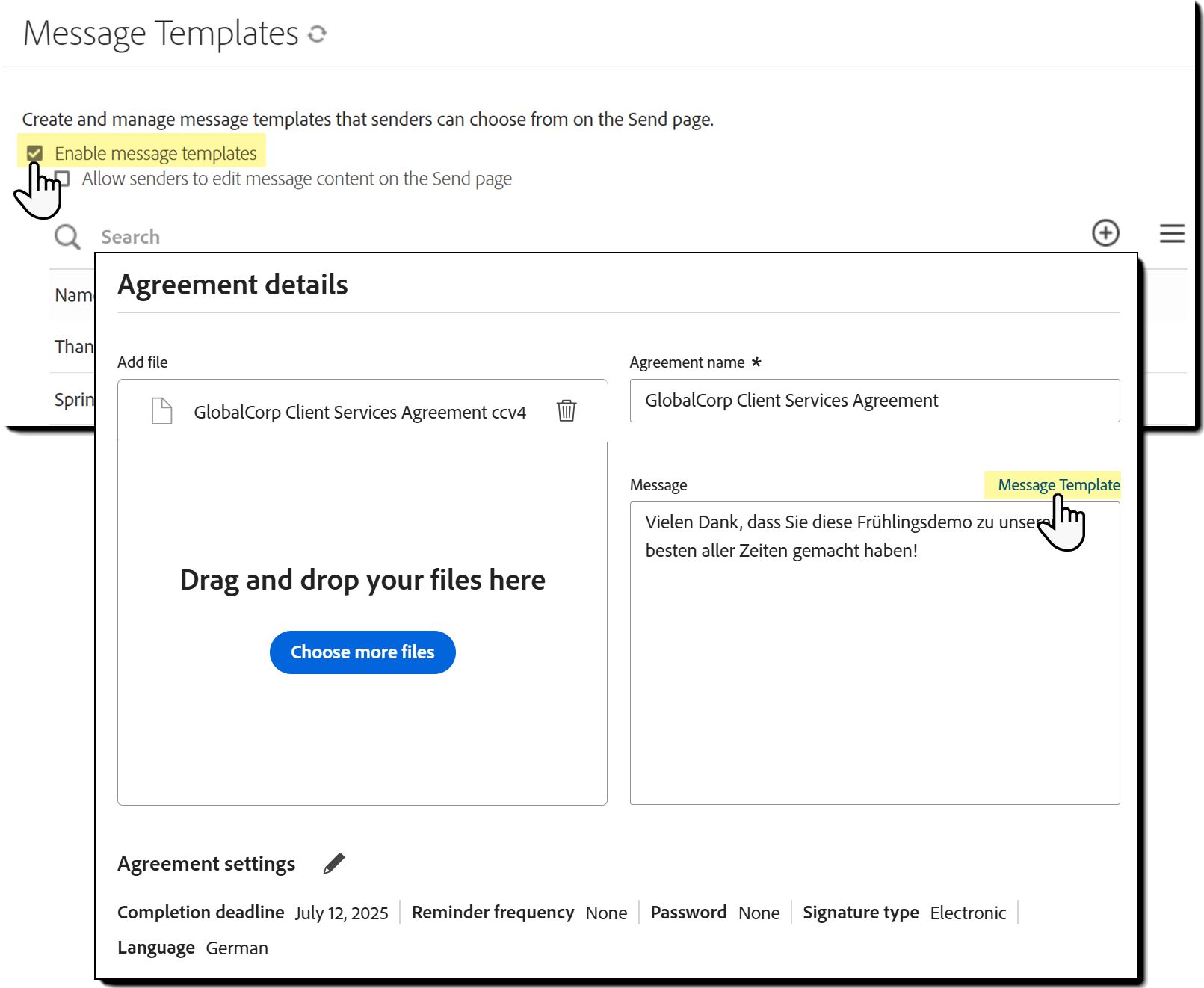Click inside the Message text area
Screen dimensions: 1204x988
click(x=874, y=653)
